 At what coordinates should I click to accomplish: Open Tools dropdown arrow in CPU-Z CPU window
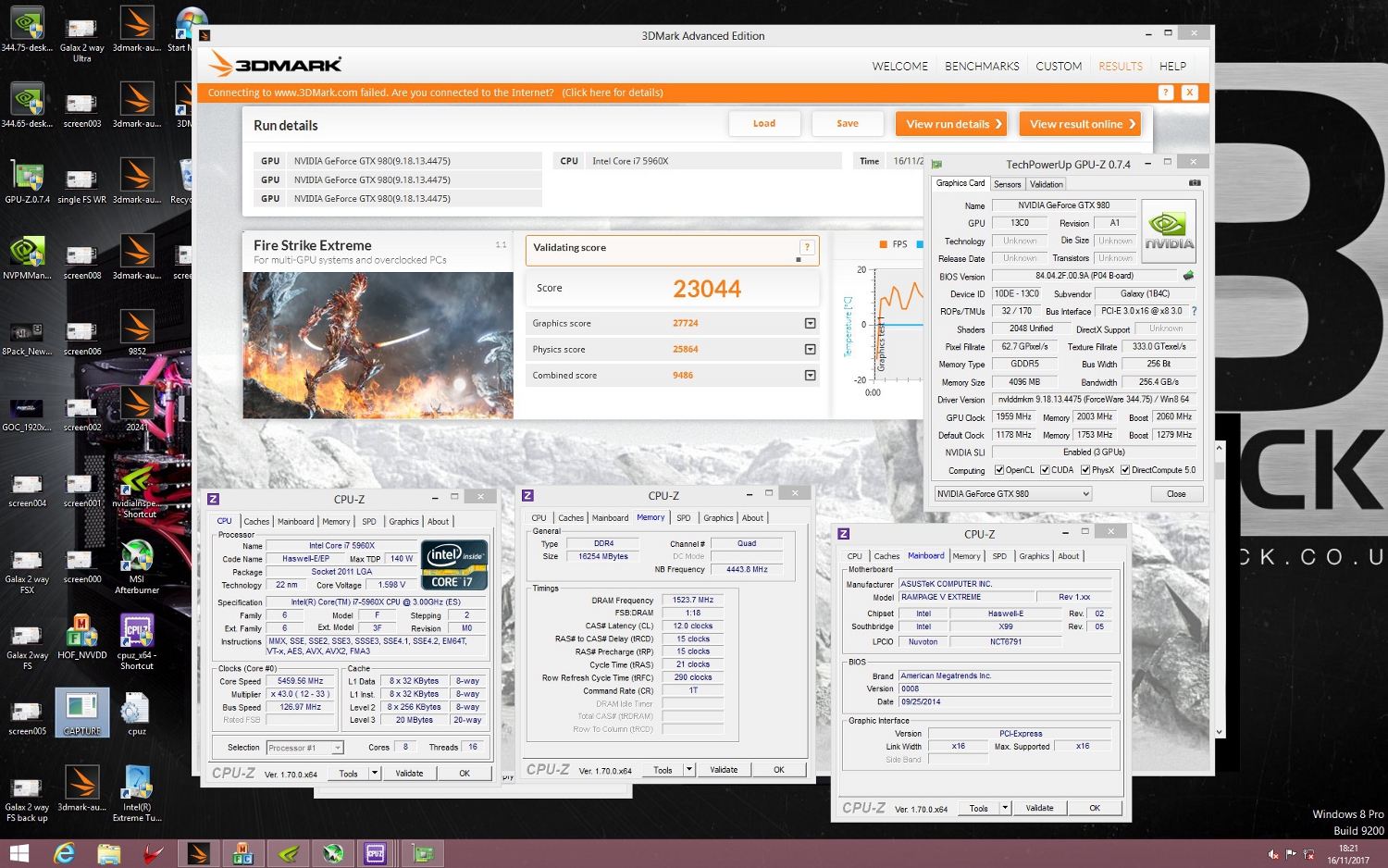pyautogui.click(x=375, y=773)
